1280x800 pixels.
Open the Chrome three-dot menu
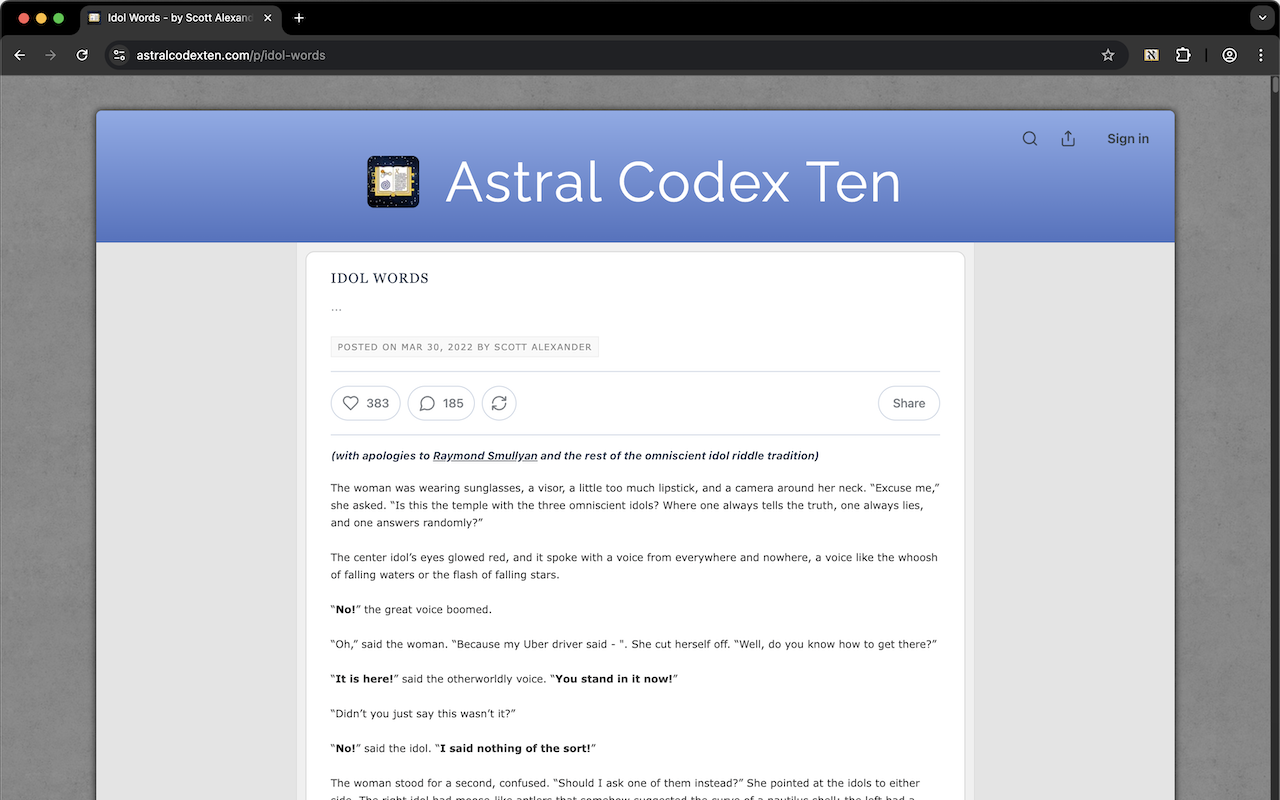1261,55
